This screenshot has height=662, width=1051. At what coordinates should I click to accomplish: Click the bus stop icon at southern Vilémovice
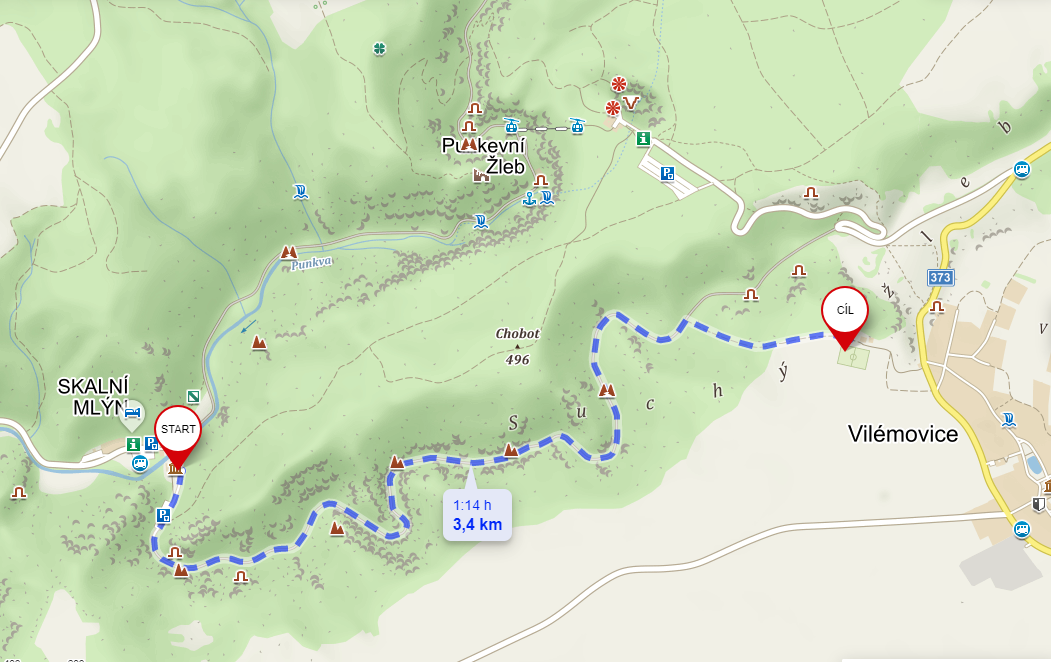point(1022,529)
